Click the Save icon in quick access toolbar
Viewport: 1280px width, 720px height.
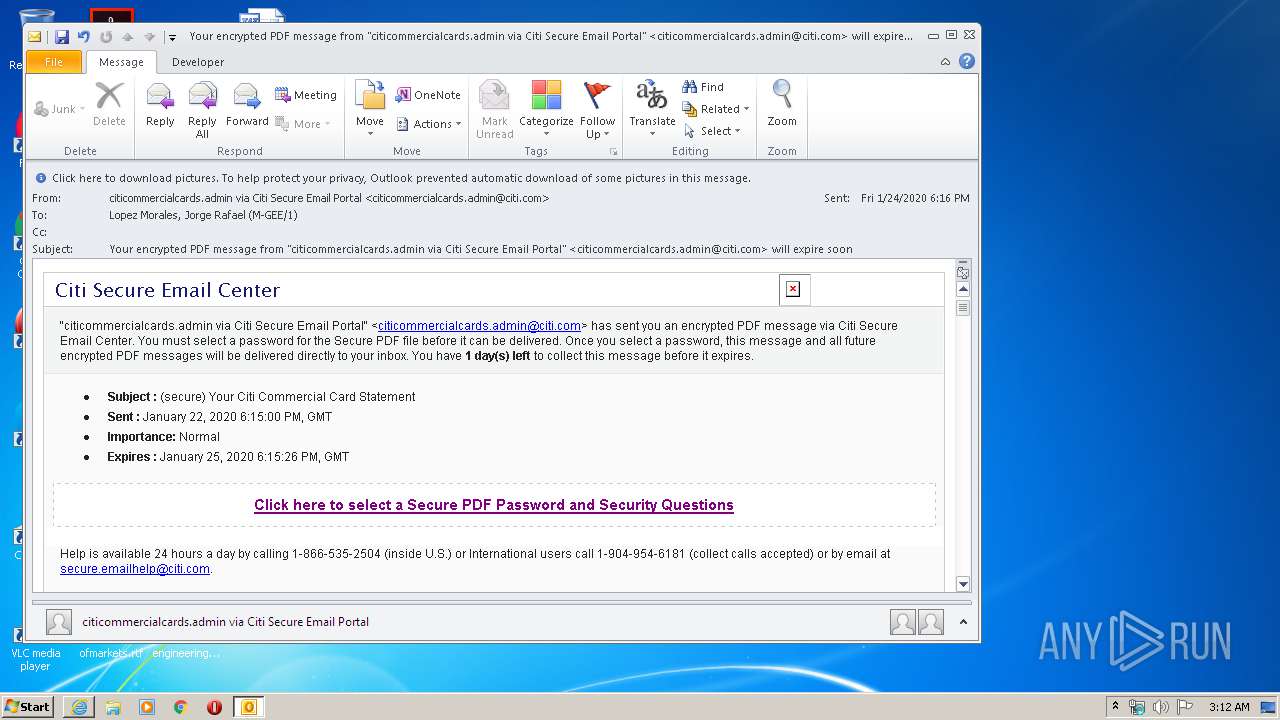[62, 36]
